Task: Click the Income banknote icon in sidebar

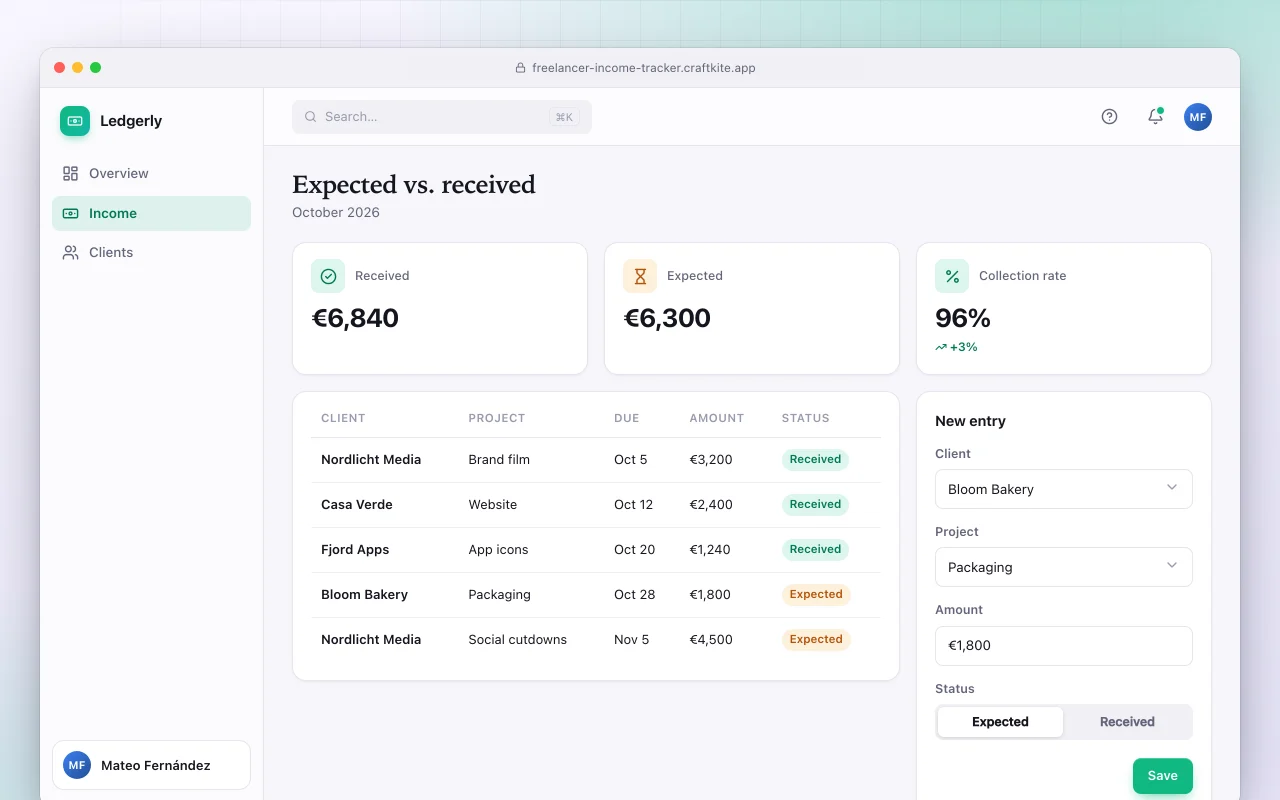Action: (70, 213)
